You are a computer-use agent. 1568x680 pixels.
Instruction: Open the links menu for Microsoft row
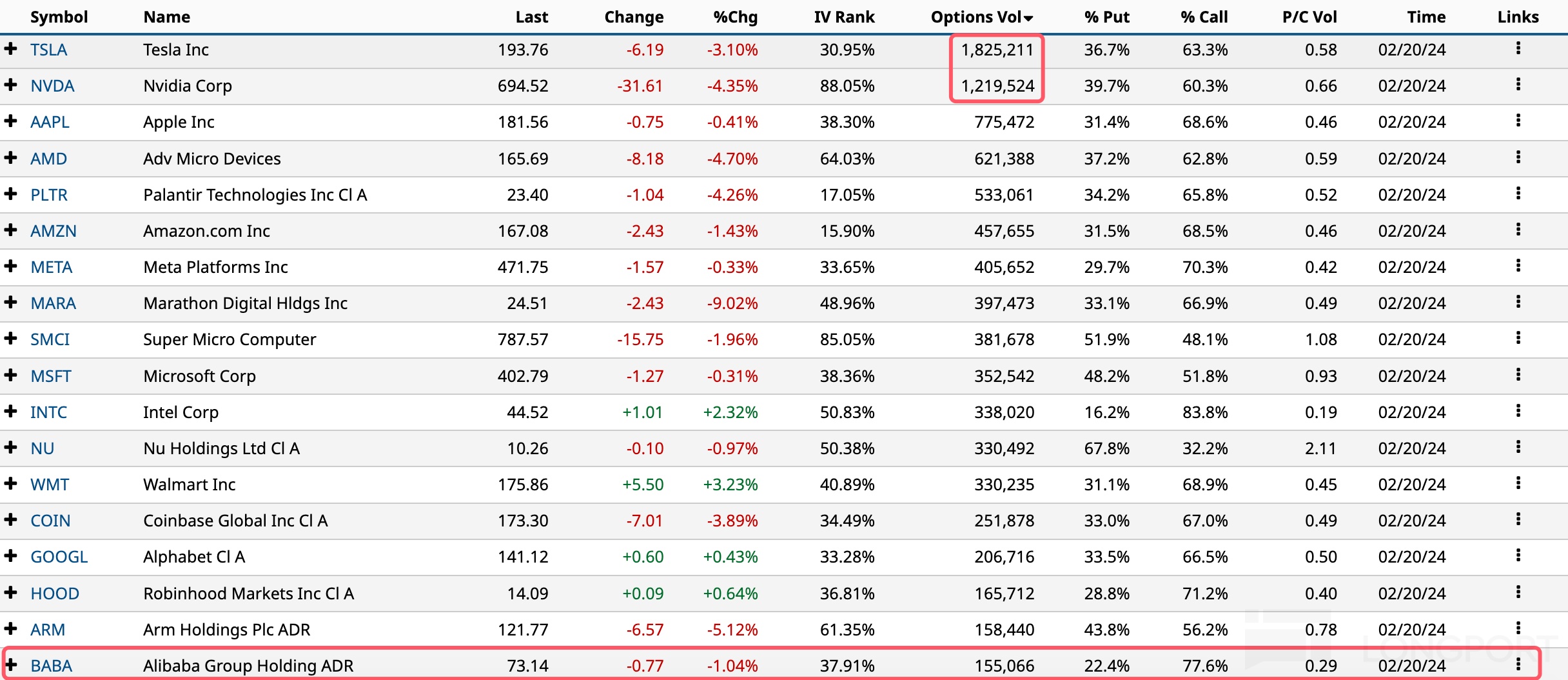coord(1518,375)
